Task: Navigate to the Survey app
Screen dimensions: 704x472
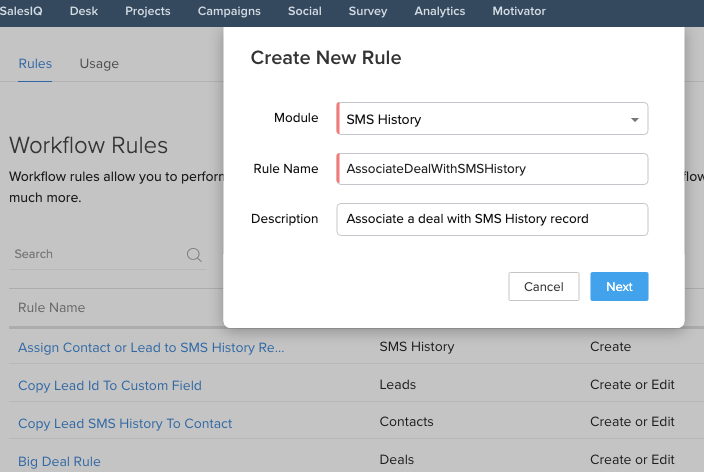Action: click(x=368, y=11)
